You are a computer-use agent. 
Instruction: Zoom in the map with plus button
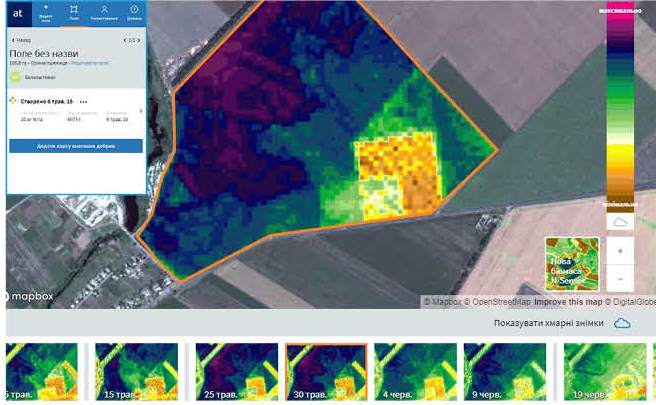tap(620, 251)
